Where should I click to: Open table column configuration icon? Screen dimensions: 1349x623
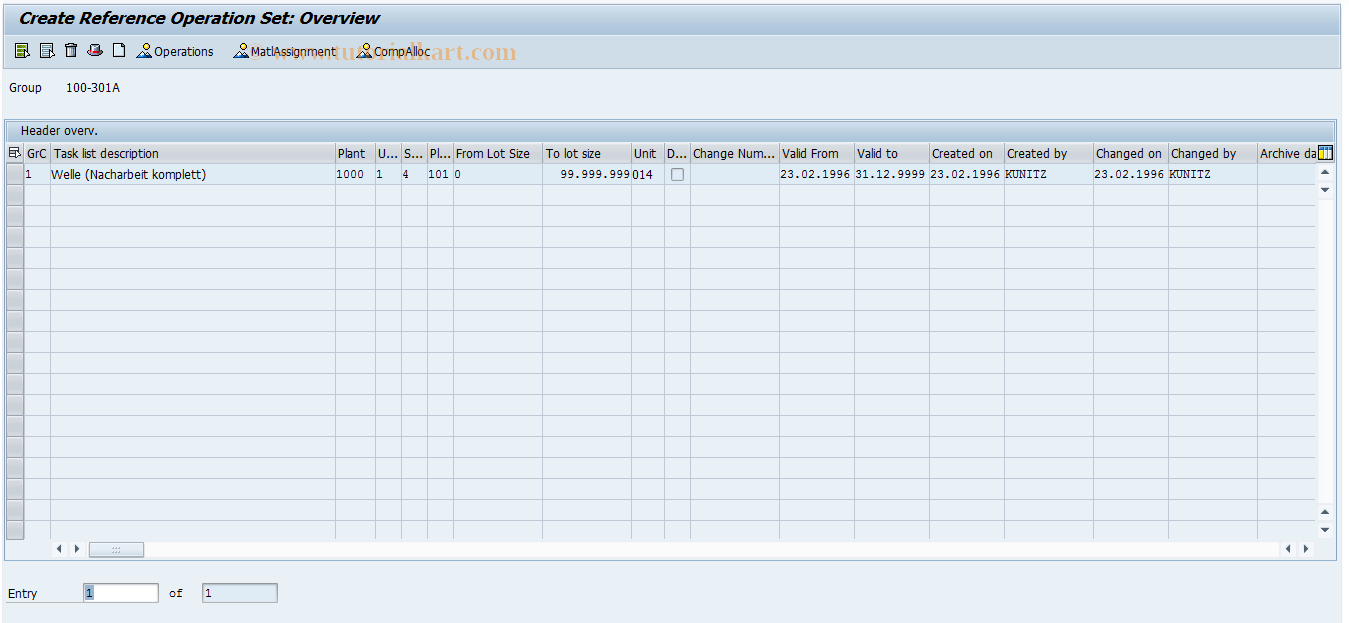(x=1326, y=153)
